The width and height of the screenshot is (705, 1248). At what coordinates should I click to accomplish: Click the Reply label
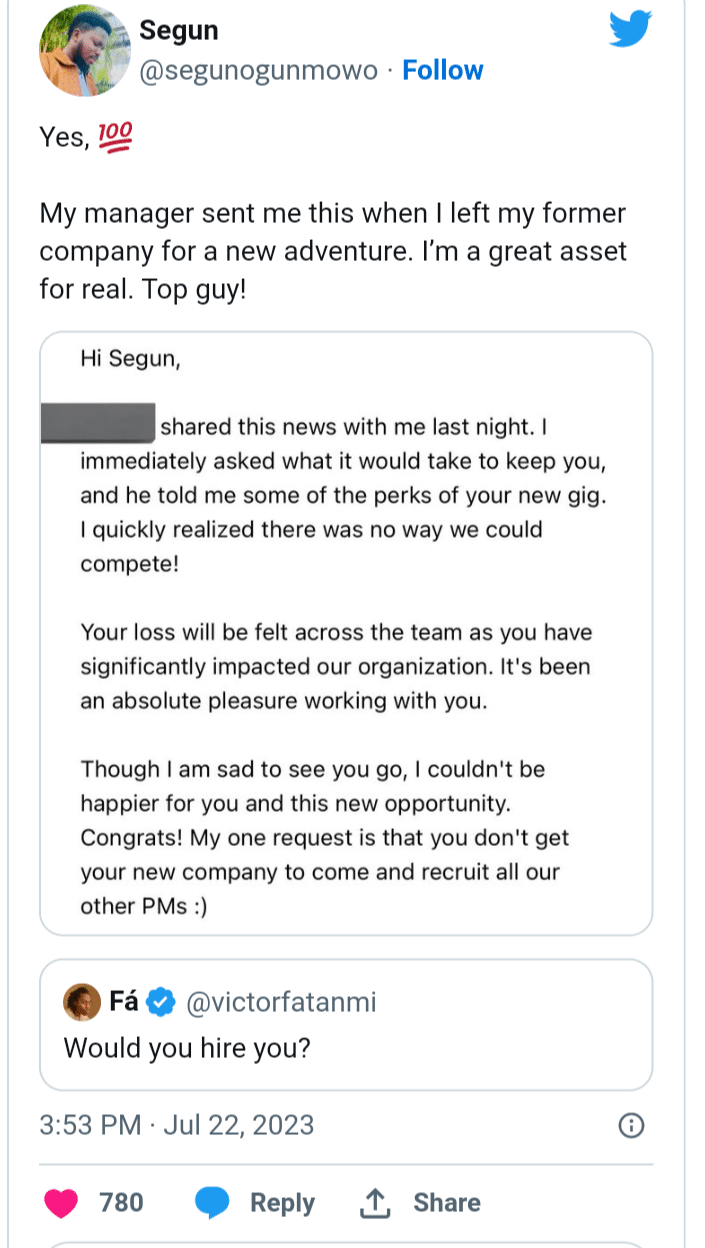point(282,1203)
